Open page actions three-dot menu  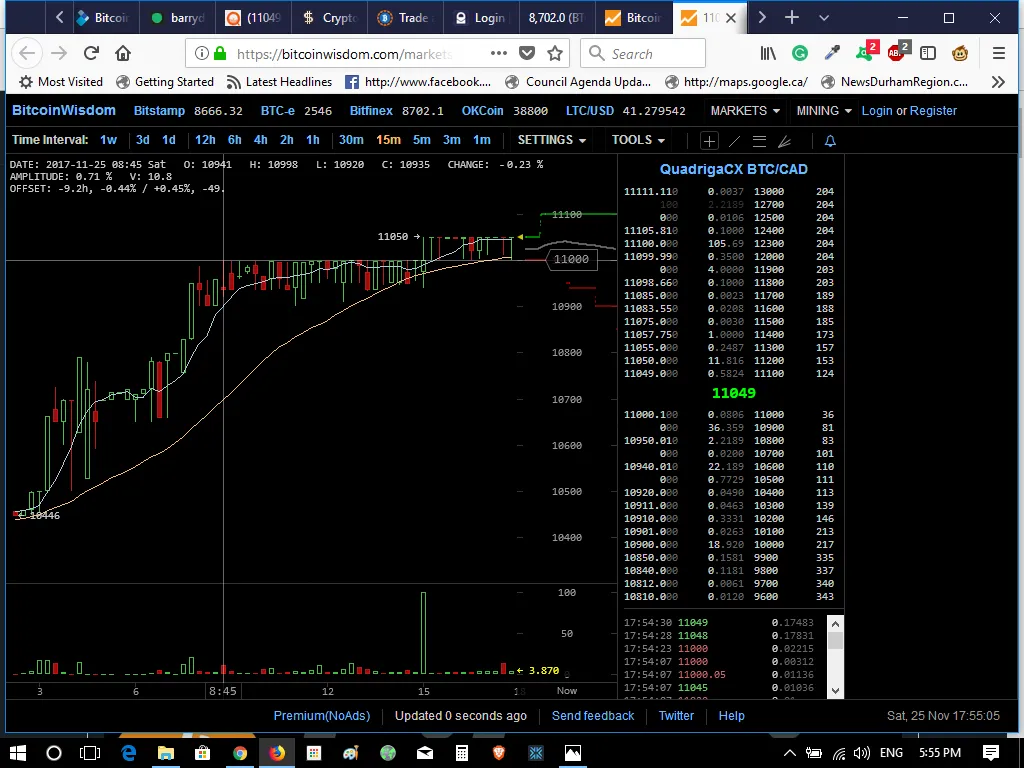point(498,54)
